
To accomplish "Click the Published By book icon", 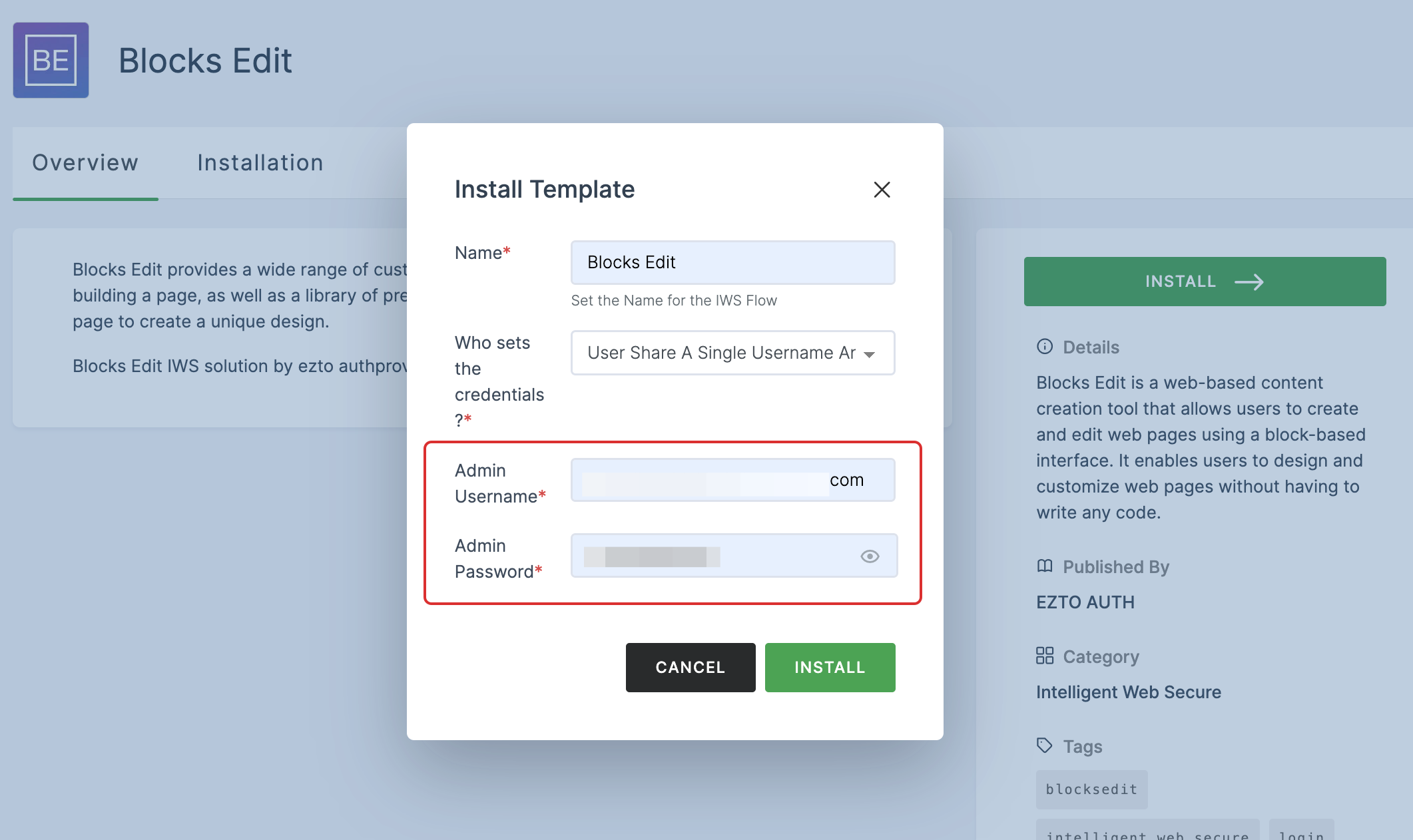I will 1045,566.
